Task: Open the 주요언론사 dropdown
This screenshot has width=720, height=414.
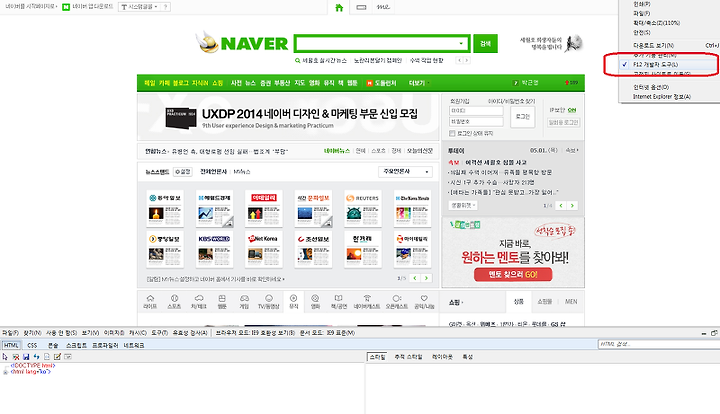Action: click(x=405, y=171)
